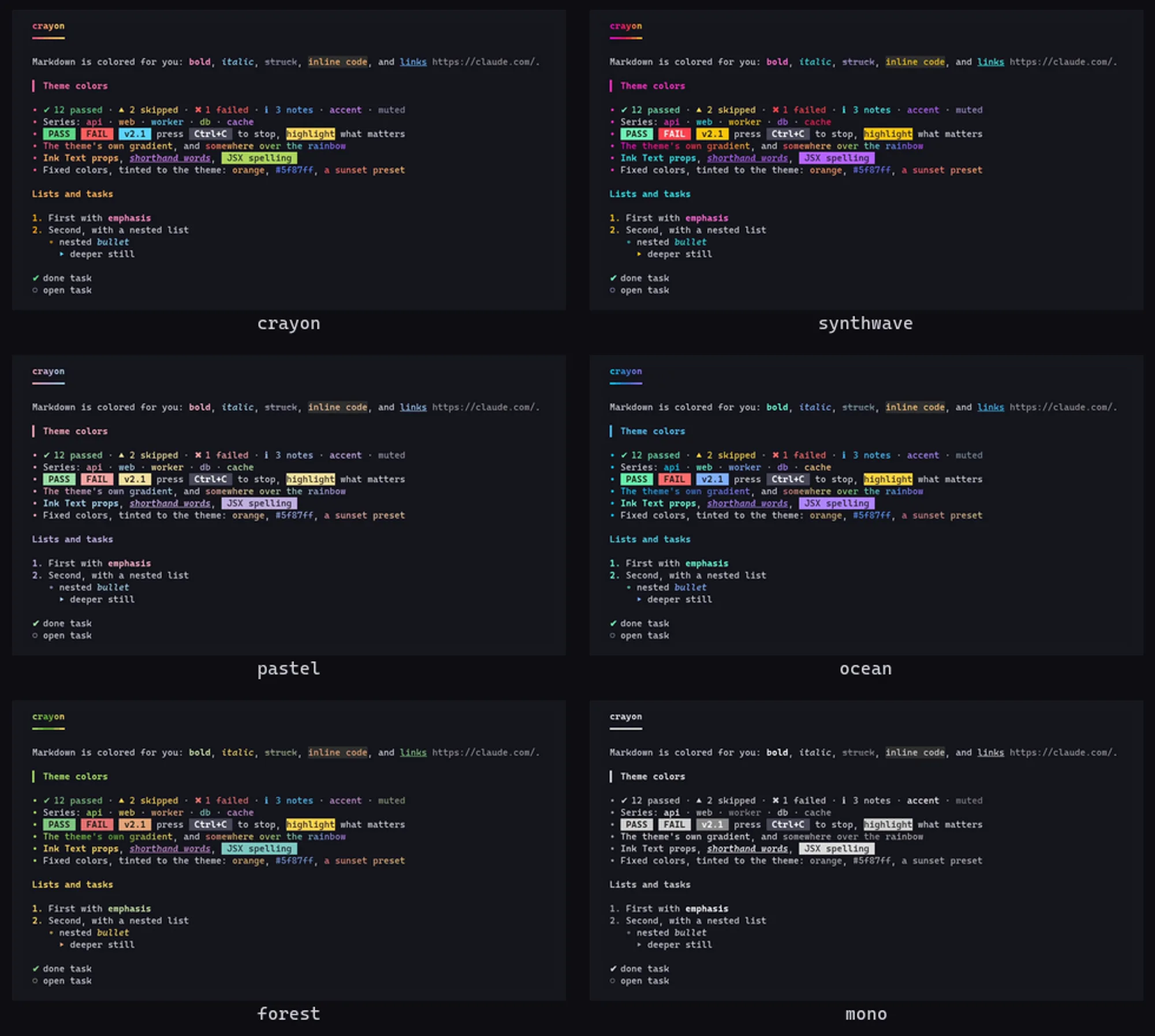Toggle the done task checkmark in the mono panel
Image resolution: width=1155 pixels, height=1036 pixels.
pos(613,968)
